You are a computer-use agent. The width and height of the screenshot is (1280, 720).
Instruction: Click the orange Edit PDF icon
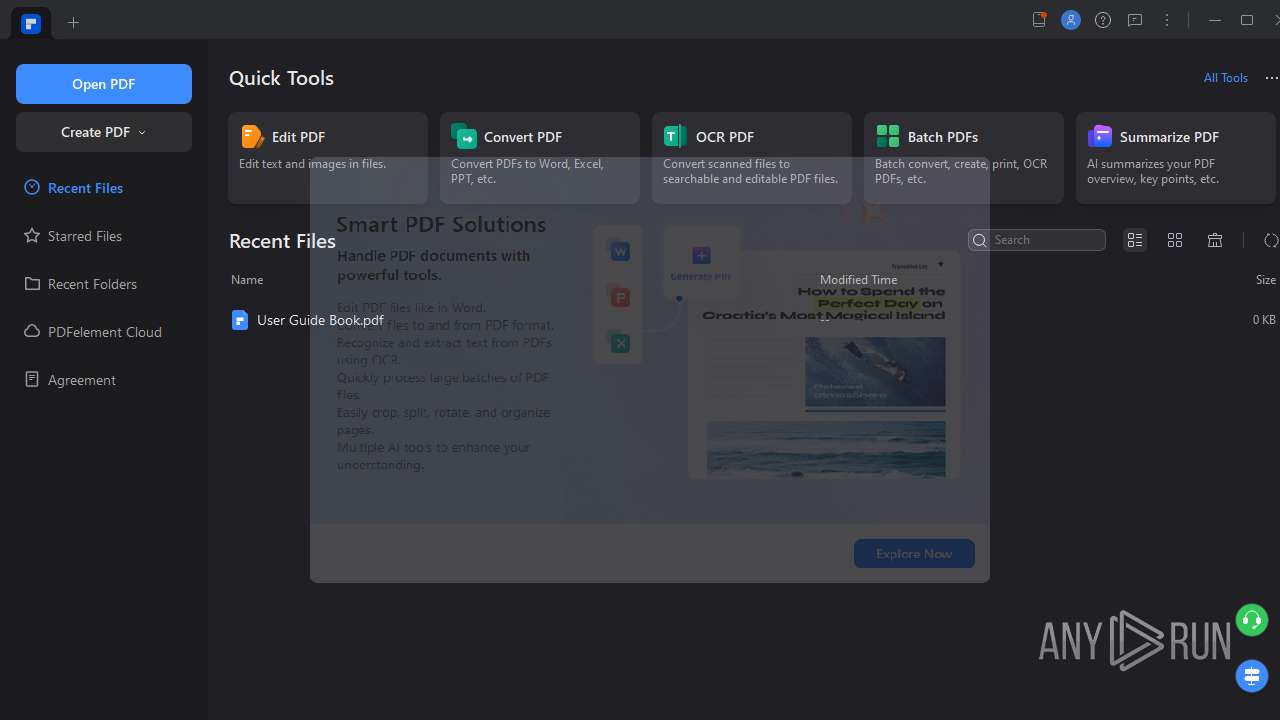click(x=253, y=136)
